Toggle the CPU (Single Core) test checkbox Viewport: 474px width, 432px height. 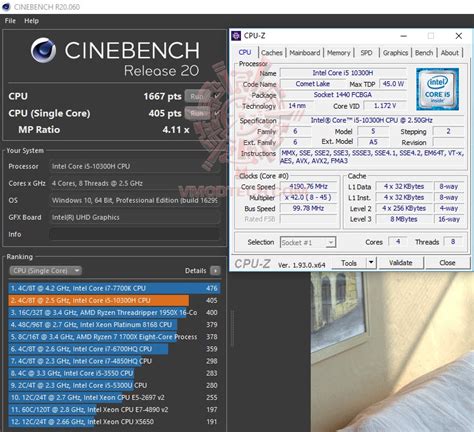click(x=217, y=113)
